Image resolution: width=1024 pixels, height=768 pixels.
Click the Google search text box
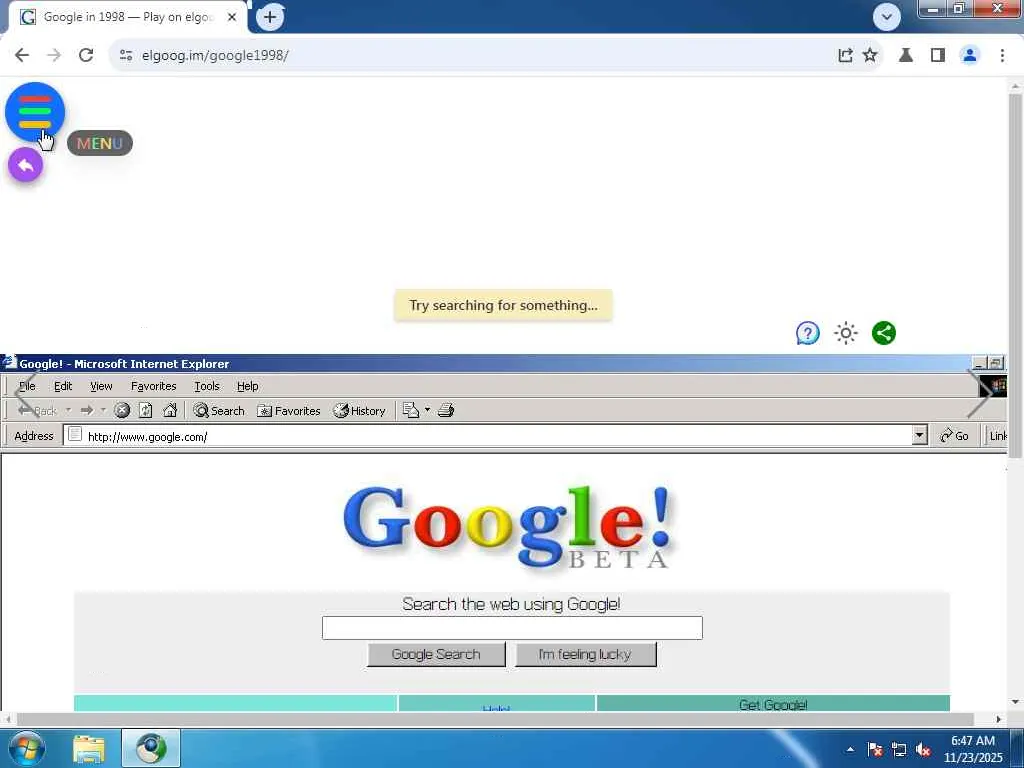[x=512, y=628]
